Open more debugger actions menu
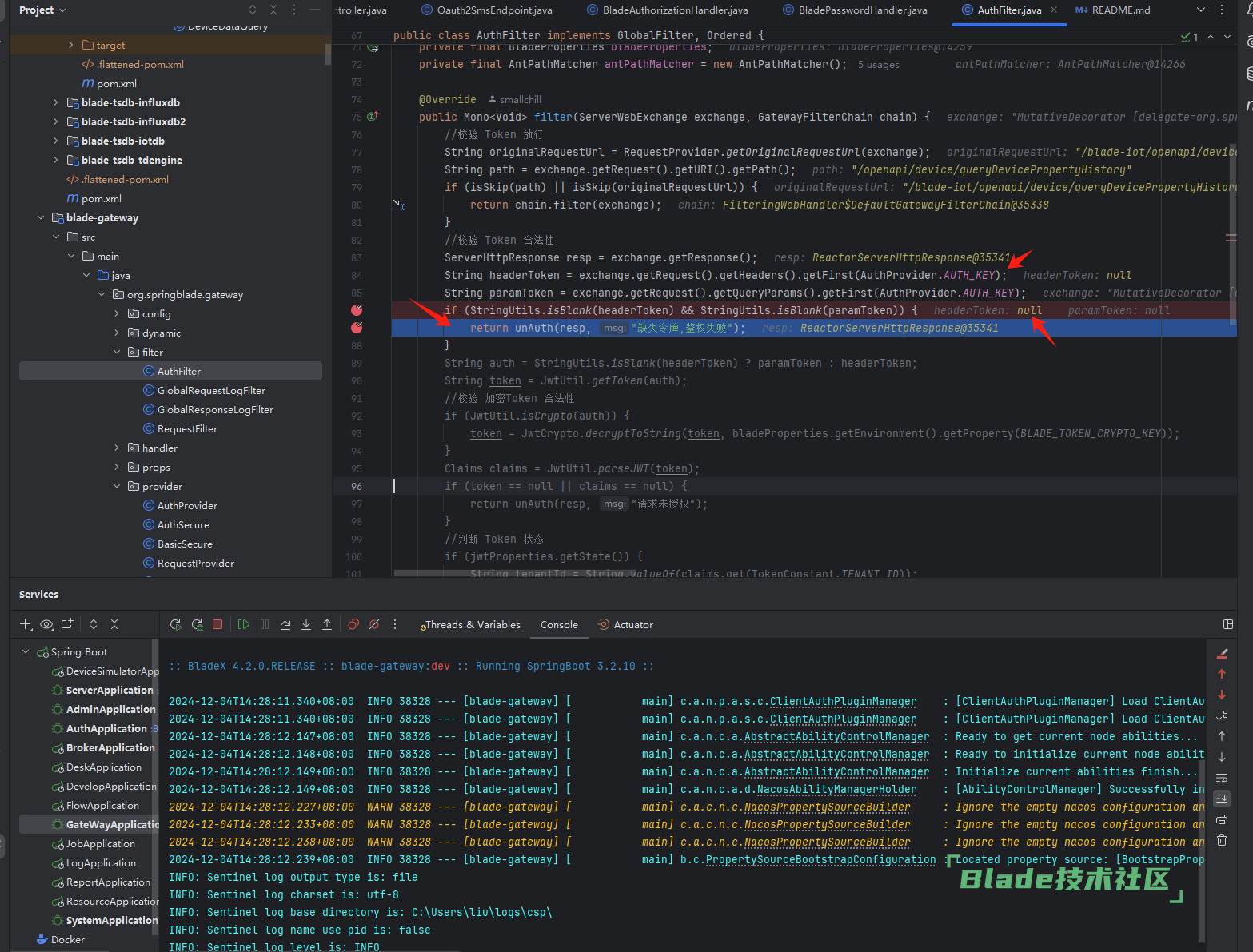The height and width of the screenshot is (952, 1253). pyautogui.click(x=395, y=624)
